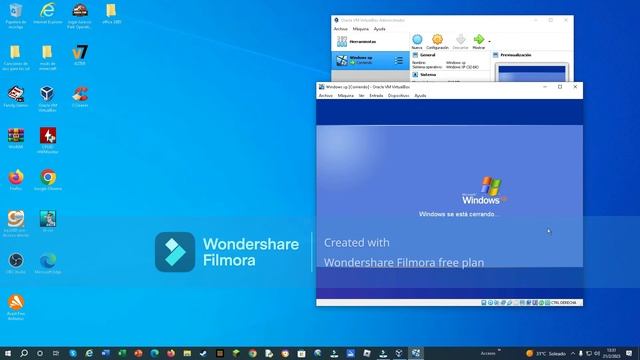Select the WinRAR desktop icon
The image size is (640, 360).
coord(16,138)
